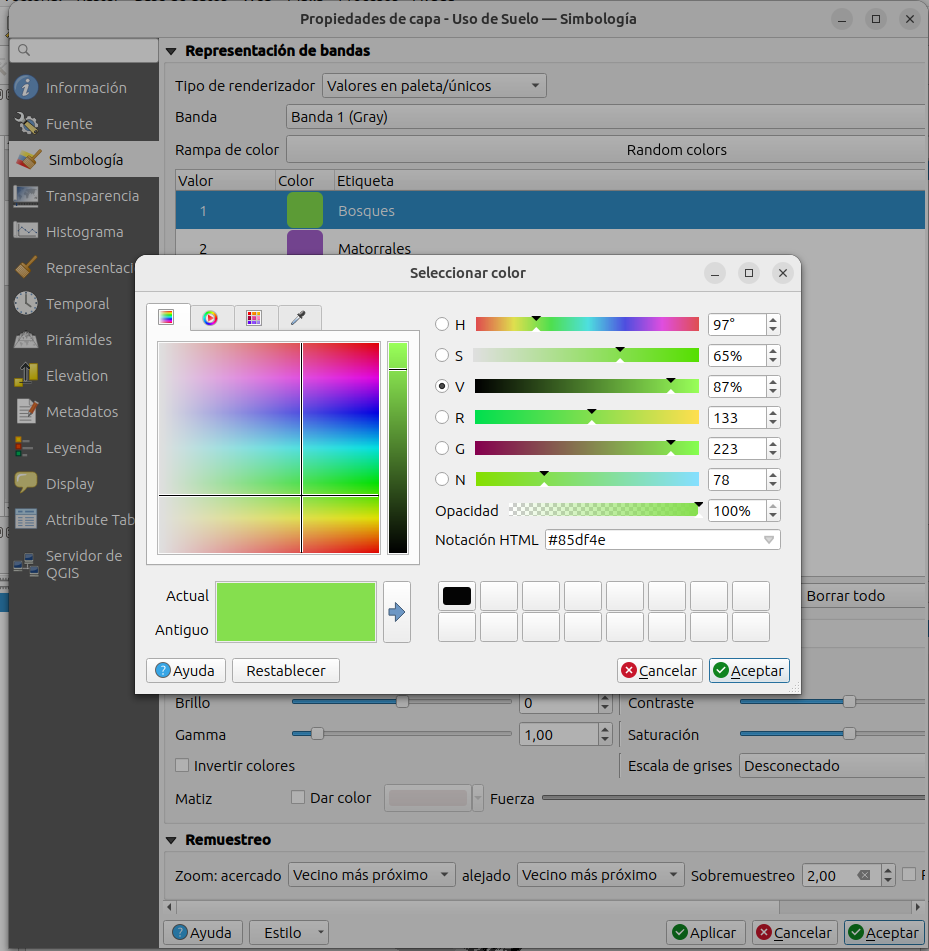Open the color wheel tab
This screenshot has height=951, width=929.
(x=210, y=318)
